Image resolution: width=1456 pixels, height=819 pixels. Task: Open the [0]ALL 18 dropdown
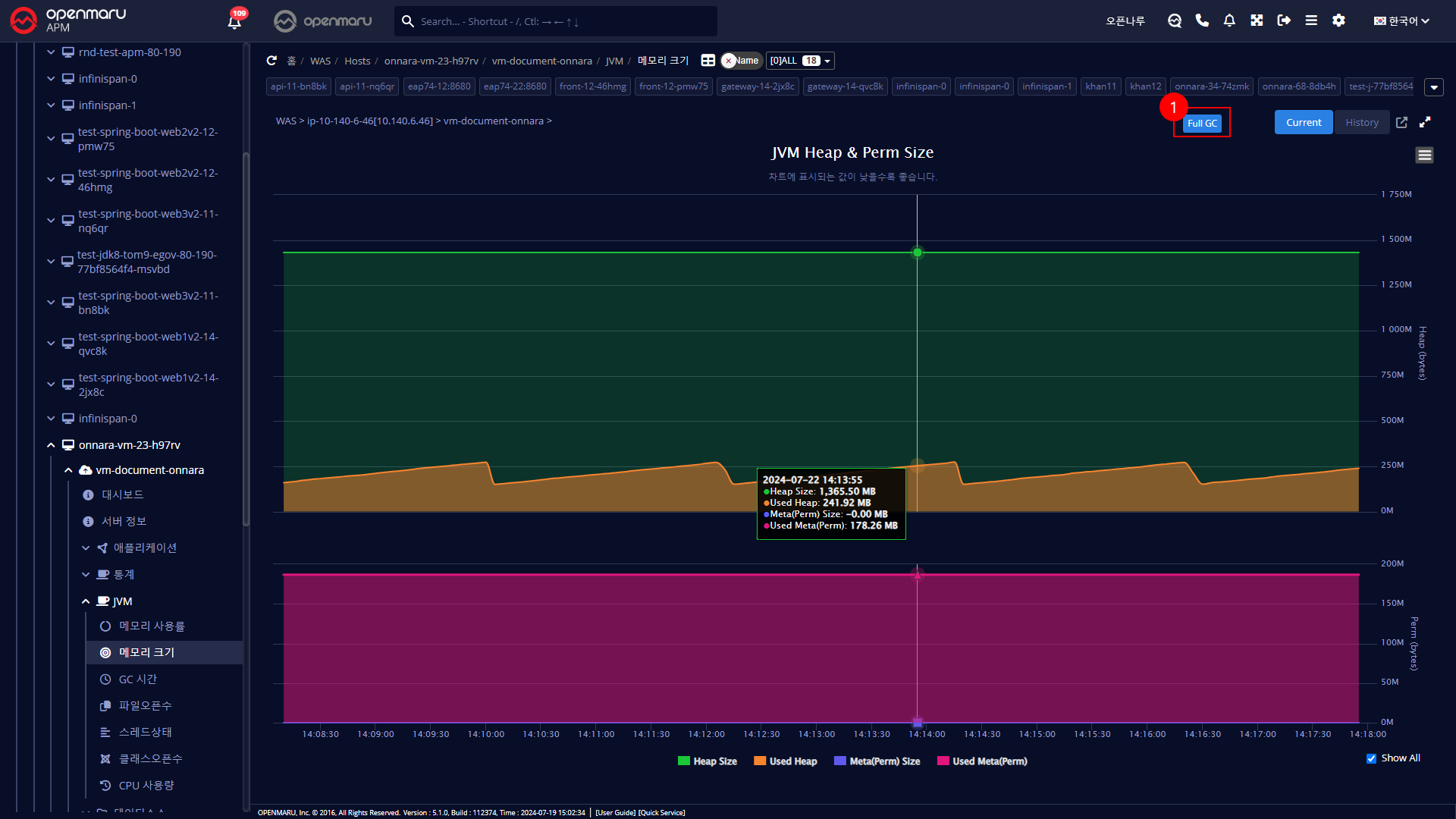point(799,61)
